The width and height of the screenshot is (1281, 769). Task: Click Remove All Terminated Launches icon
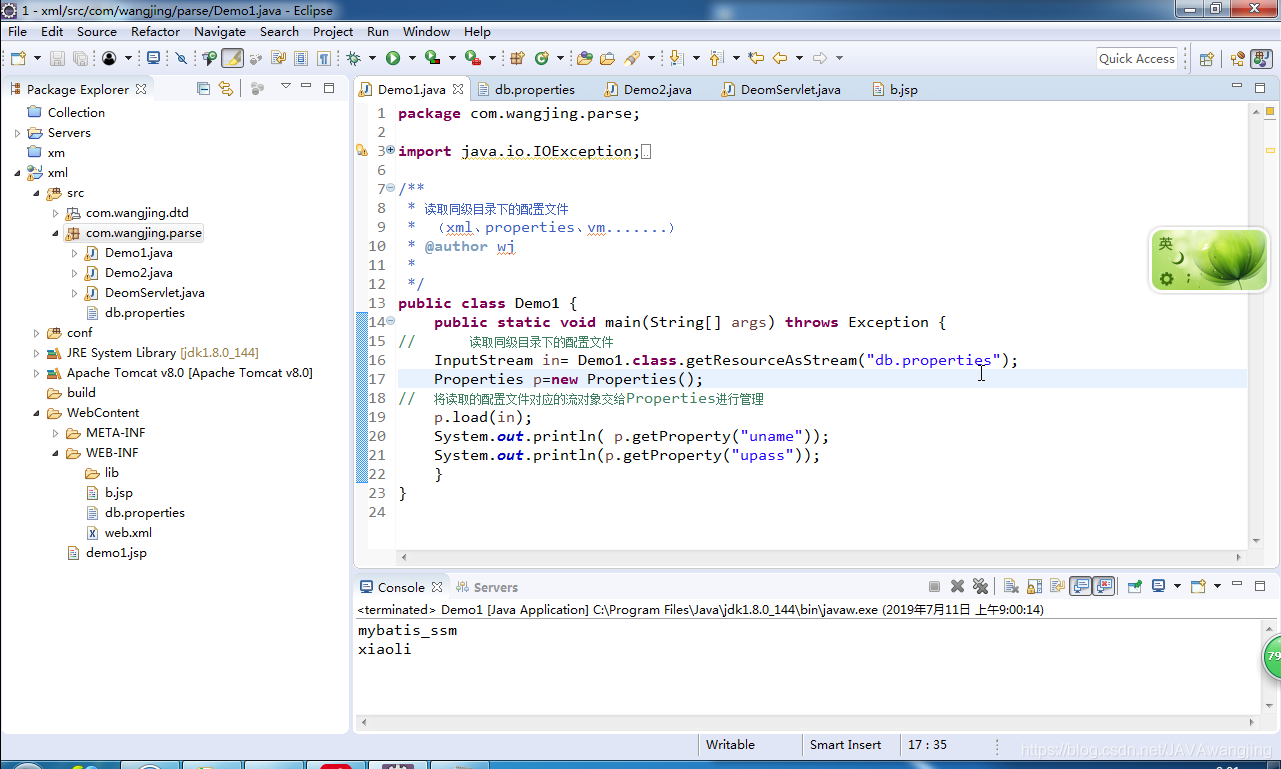pos(980,587)
